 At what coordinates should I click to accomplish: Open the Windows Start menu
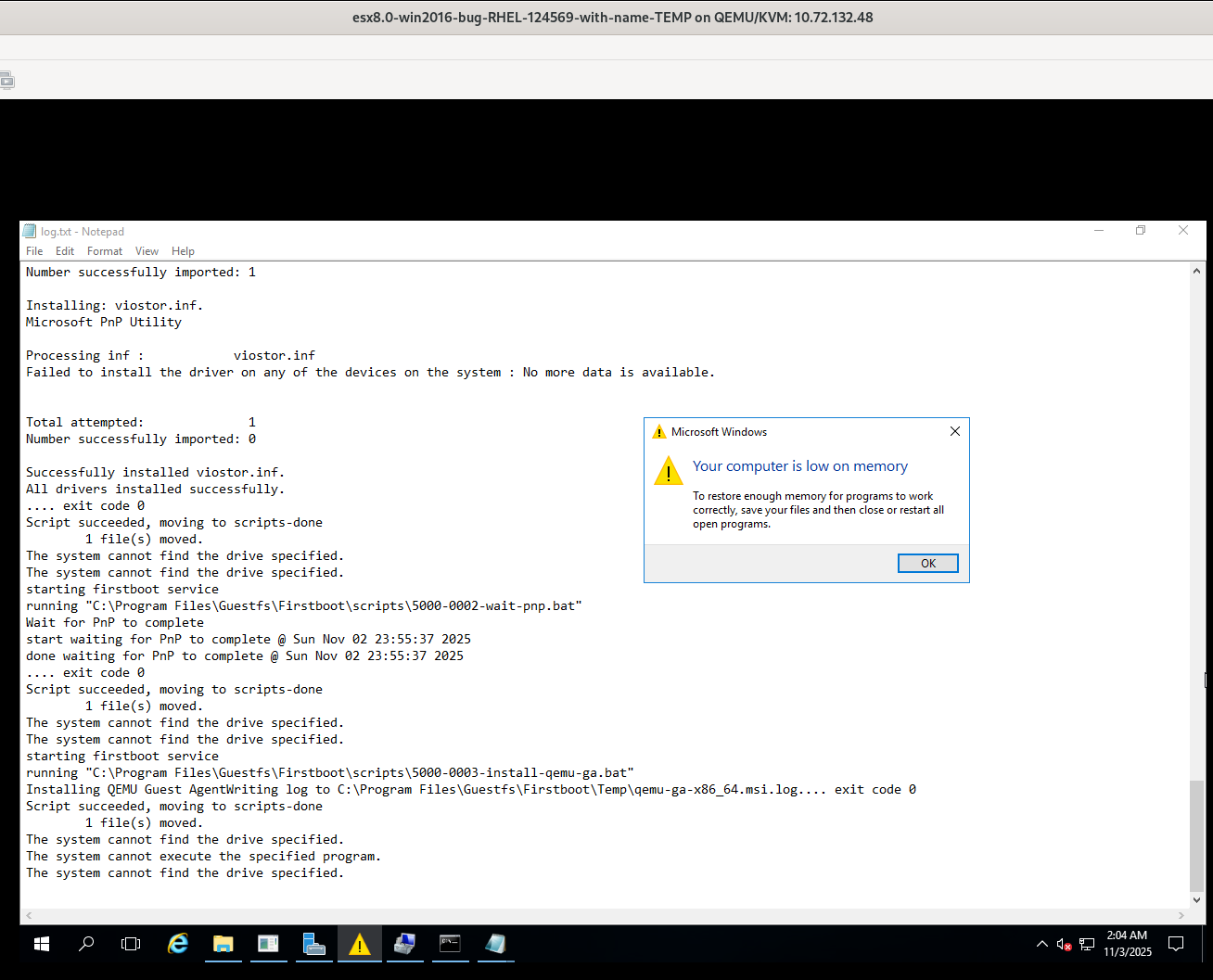click(x=42, y=944)
